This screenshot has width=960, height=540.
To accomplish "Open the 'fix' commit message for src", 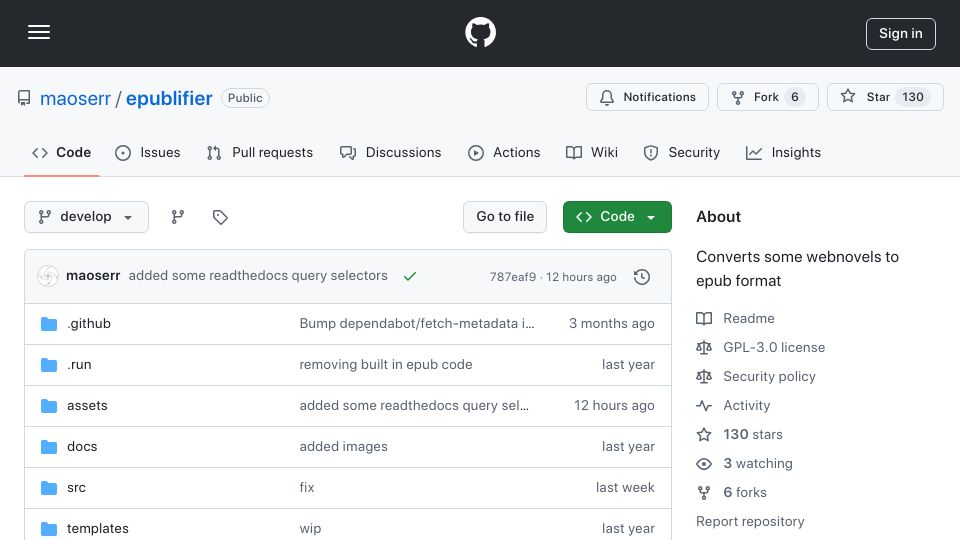I will coord(307,487).
